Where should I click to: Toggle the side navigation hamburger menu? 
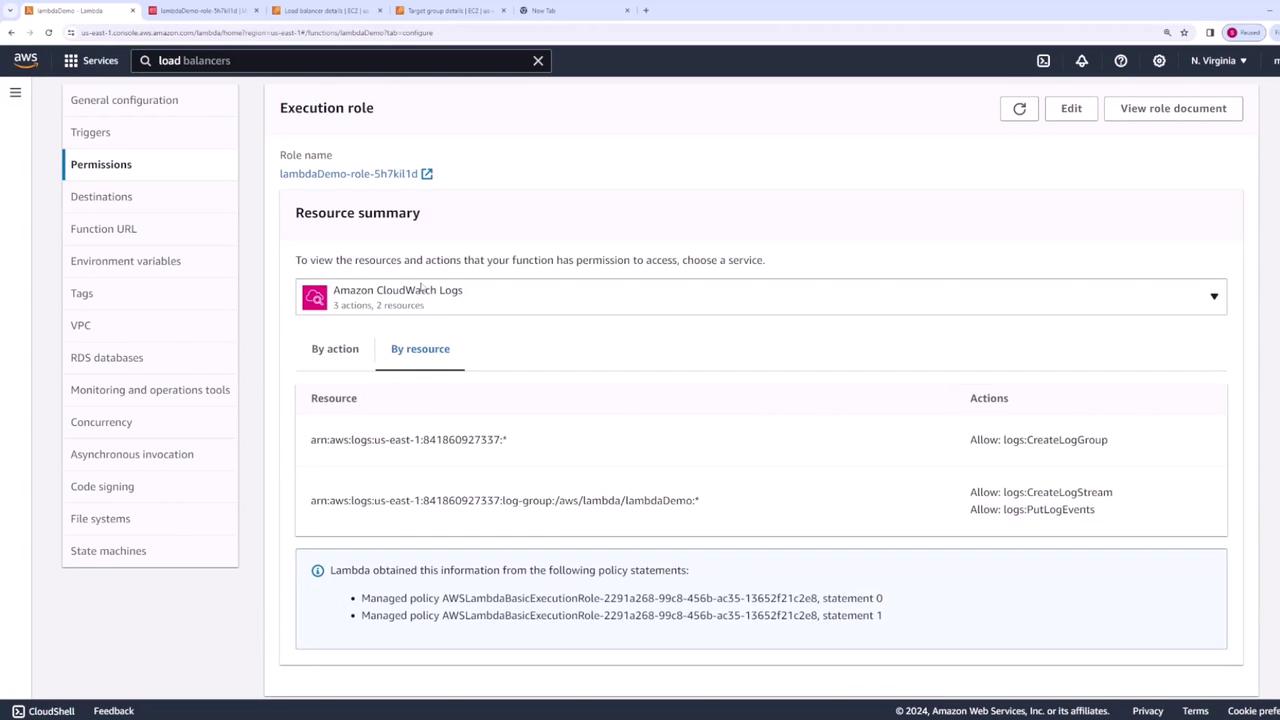(x=15, y=93)
